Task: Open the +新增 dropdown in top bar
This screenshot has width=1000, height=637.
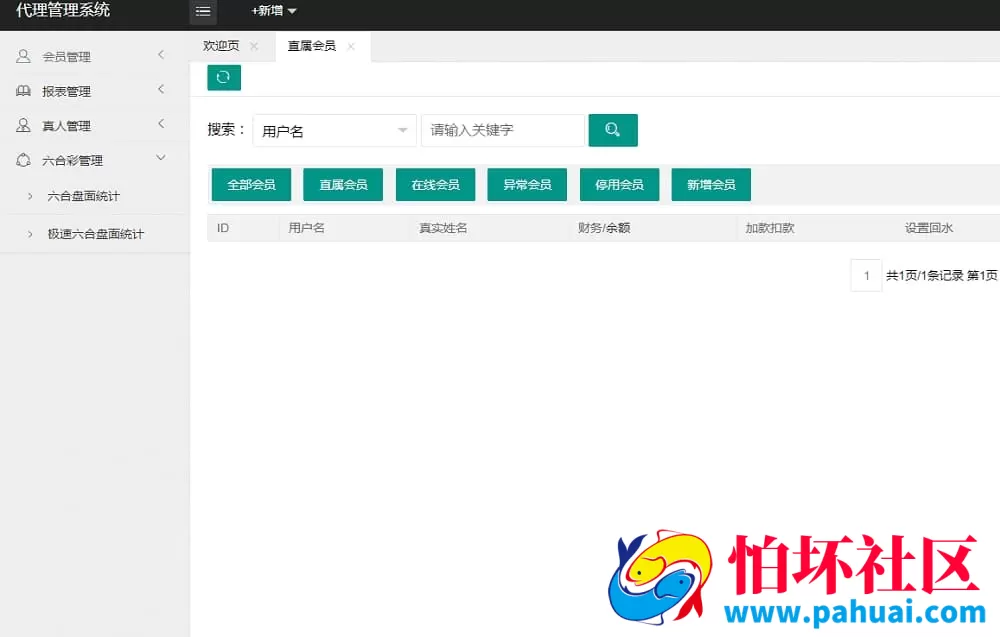Action: (x=271, y=11)
